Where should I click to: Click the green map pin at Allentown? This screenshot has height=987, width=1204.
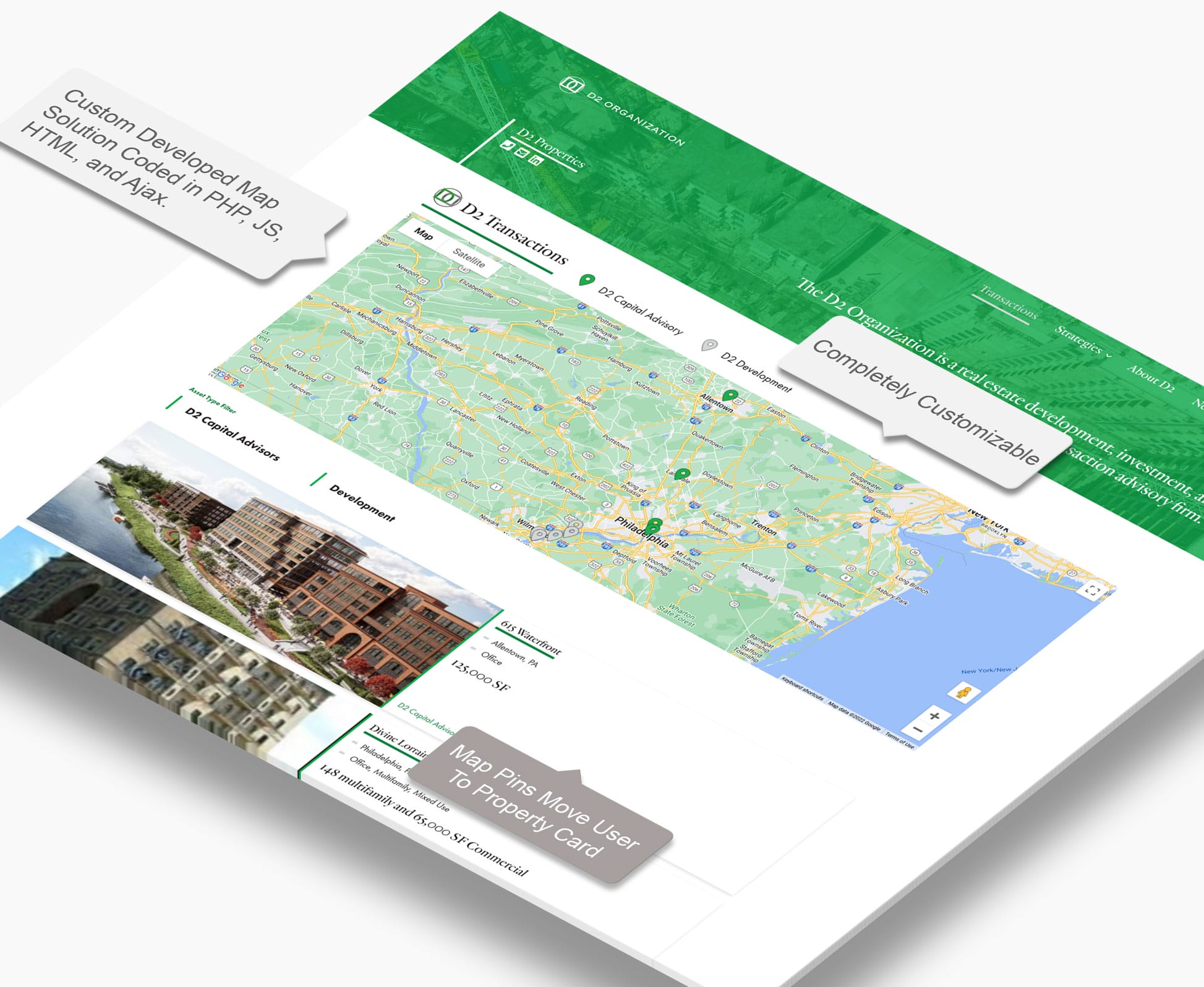coord(732,395)
